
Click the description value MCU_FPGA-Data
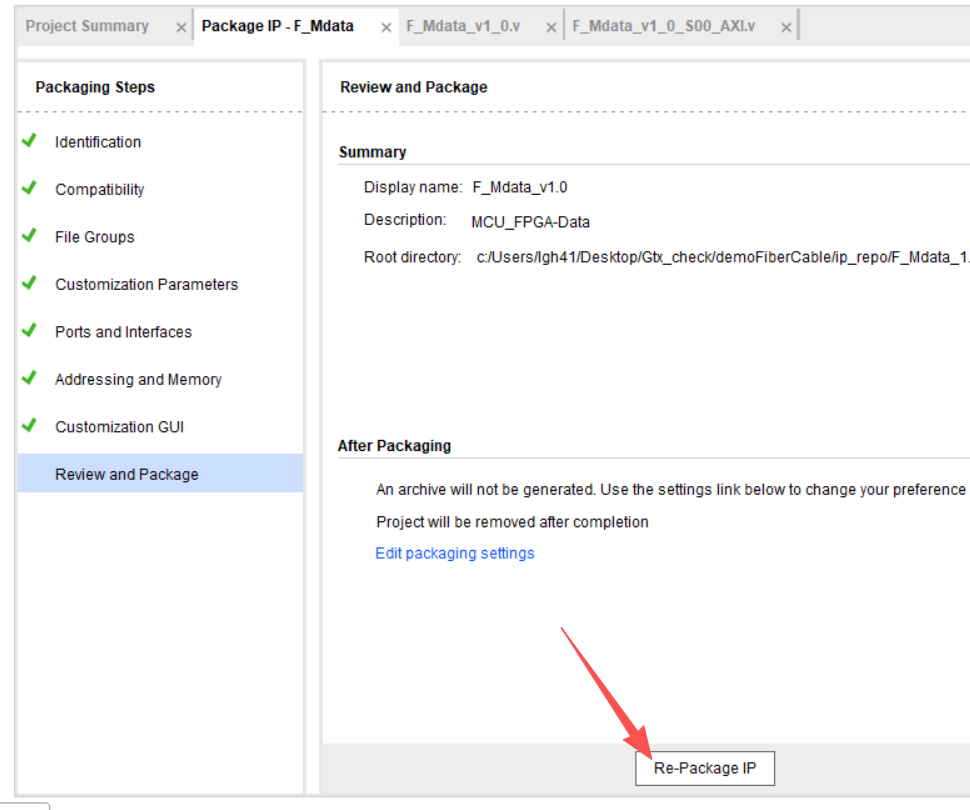point(530,222)
